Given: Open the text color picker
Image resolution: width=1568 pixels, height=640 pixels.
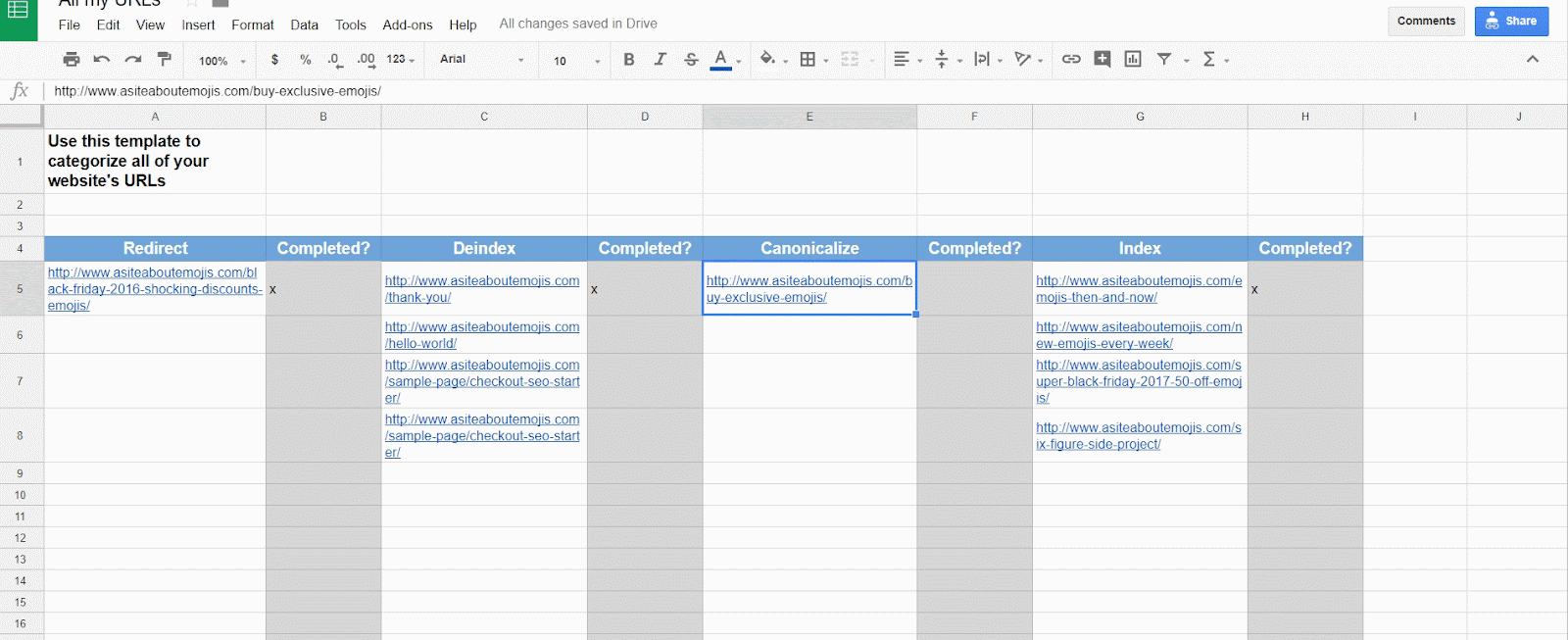Looking at the screenshot, I should tap(721, 60).
